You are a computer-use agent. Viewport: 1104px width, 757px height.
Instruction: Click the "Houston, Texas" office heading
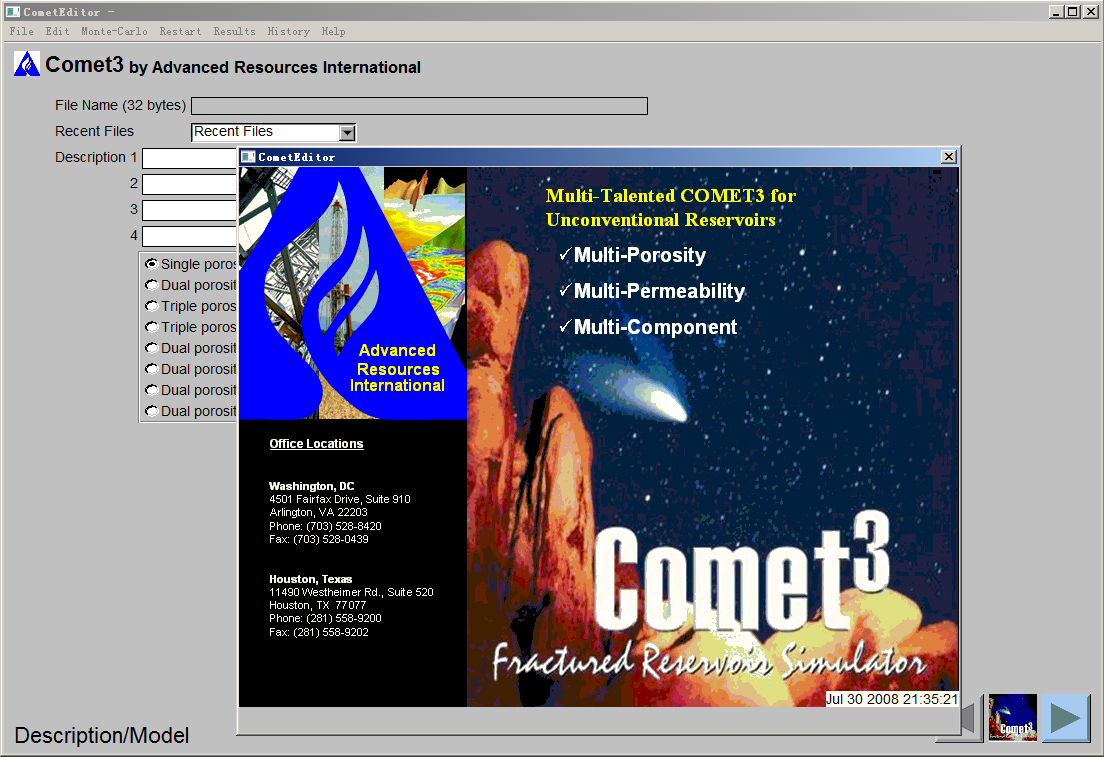click(310, 579)
